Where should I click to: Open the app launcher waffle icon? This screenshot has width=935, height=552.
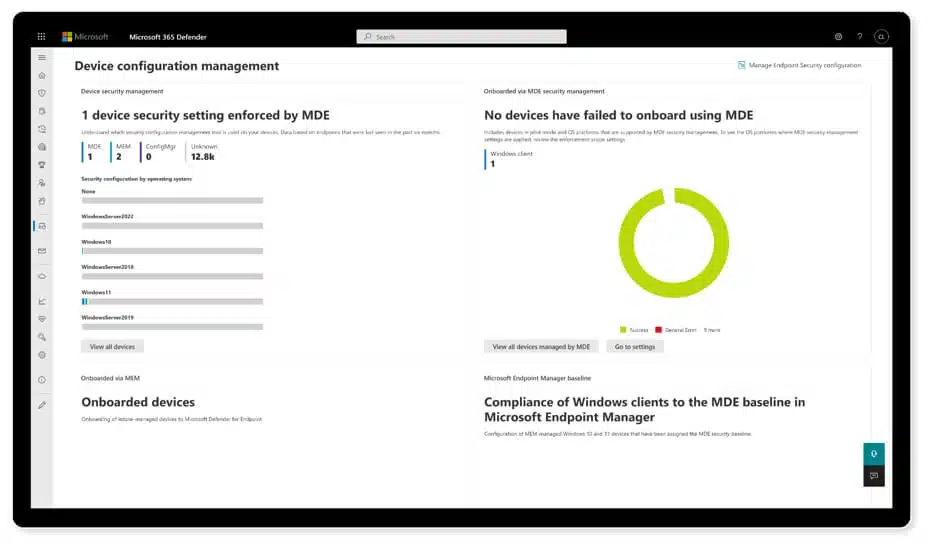(x=41, y=36)
